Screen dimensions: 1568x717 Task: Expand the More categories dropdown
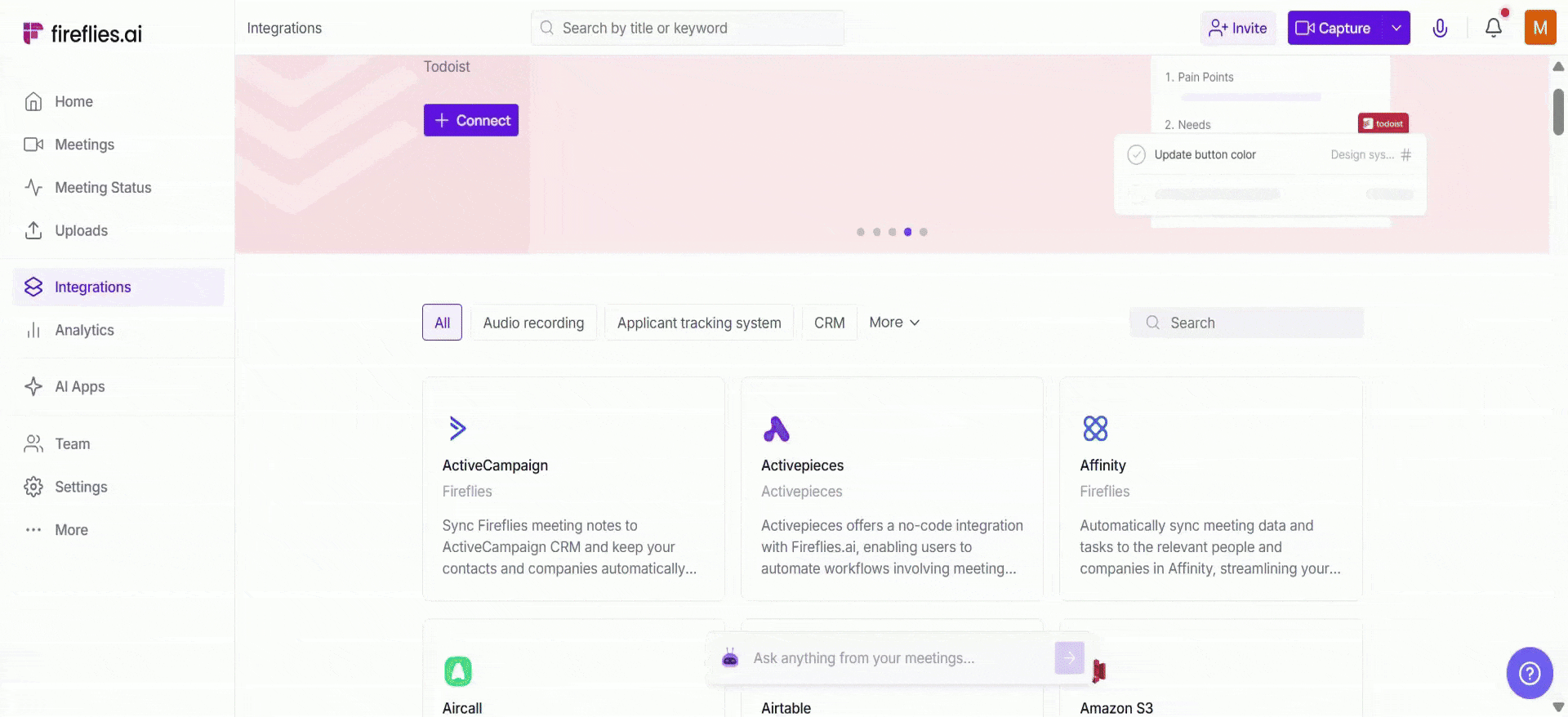click(x=894, y=323)
